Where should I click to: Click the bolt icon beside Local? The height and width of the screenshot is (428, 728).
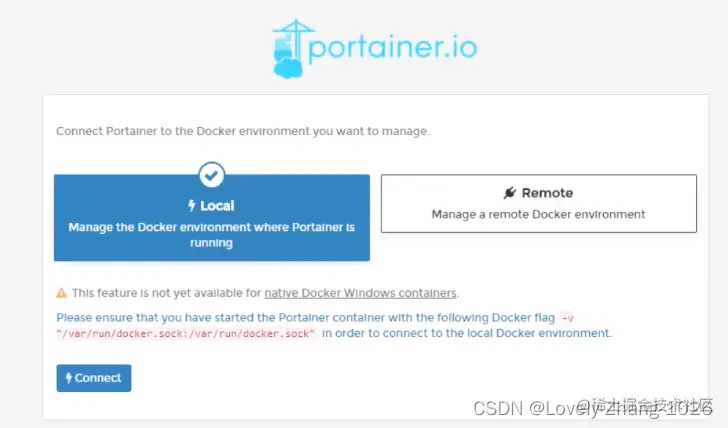point(192,206)
